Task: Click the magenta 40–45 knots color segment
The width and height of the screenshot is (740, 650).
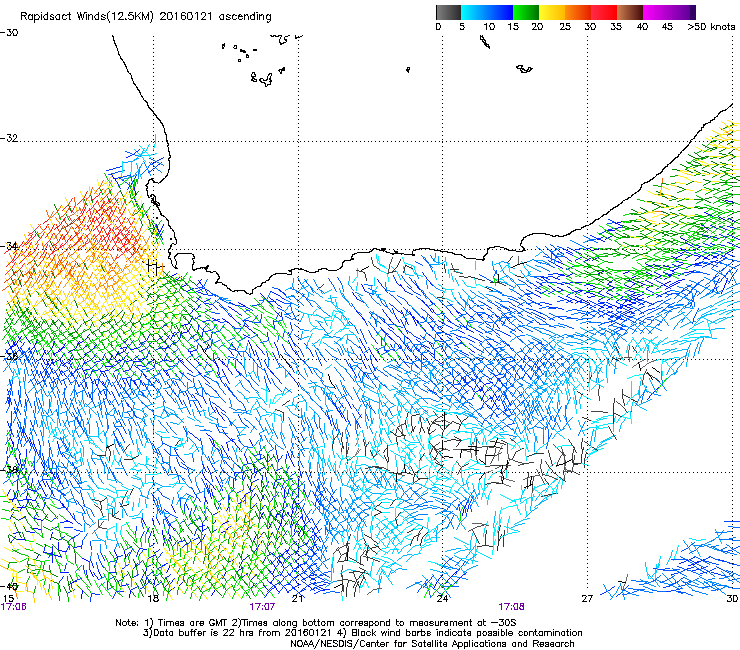Action: coord(656,12)
